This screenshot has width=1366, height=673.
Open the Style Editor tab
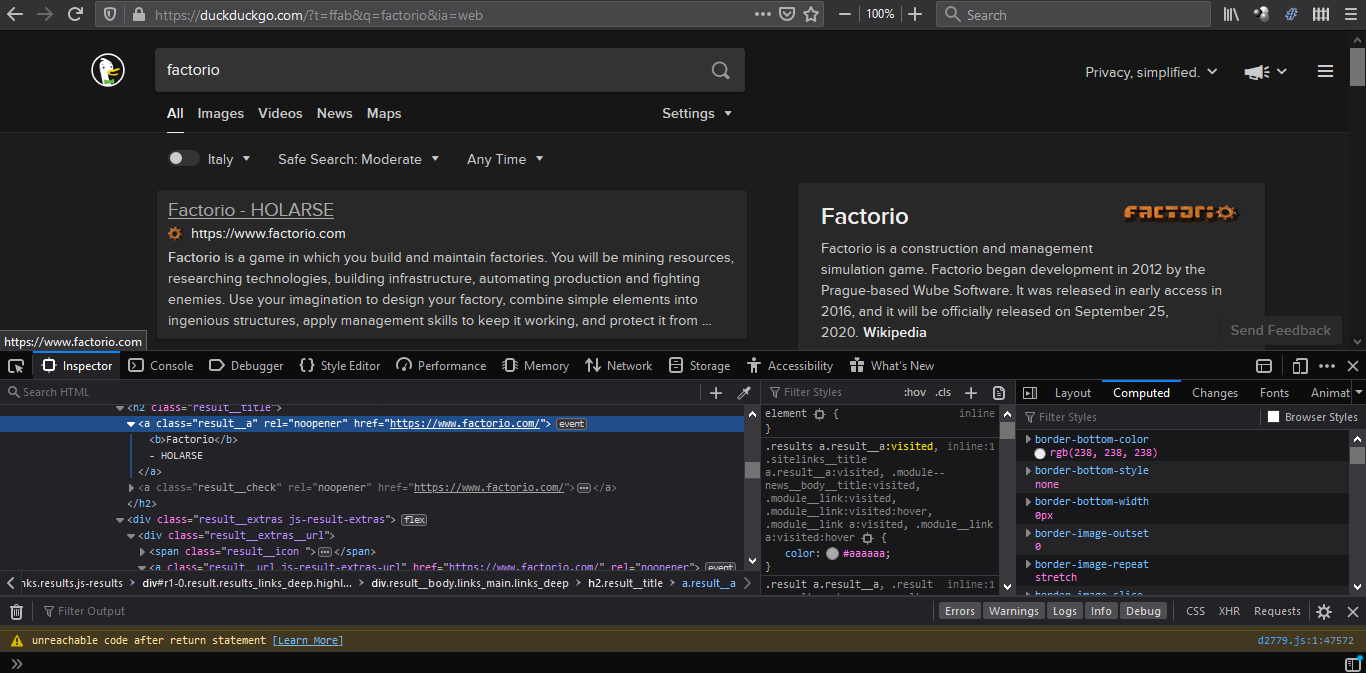340,366
